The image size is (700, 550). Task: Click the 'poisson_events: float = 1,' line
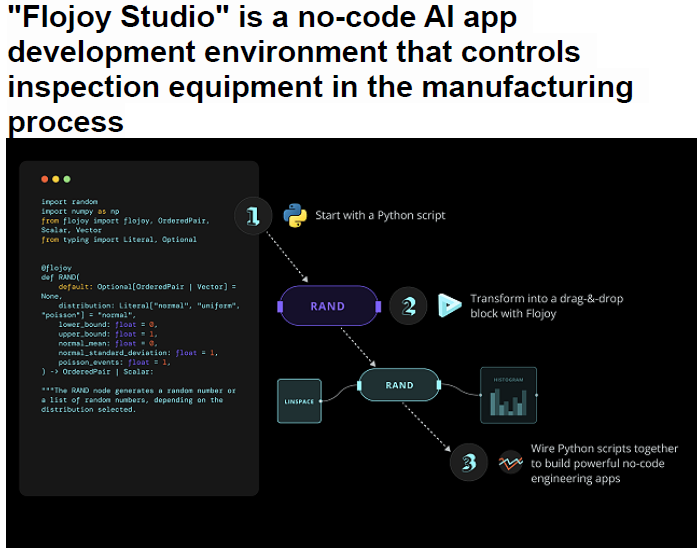pos(114,362)
